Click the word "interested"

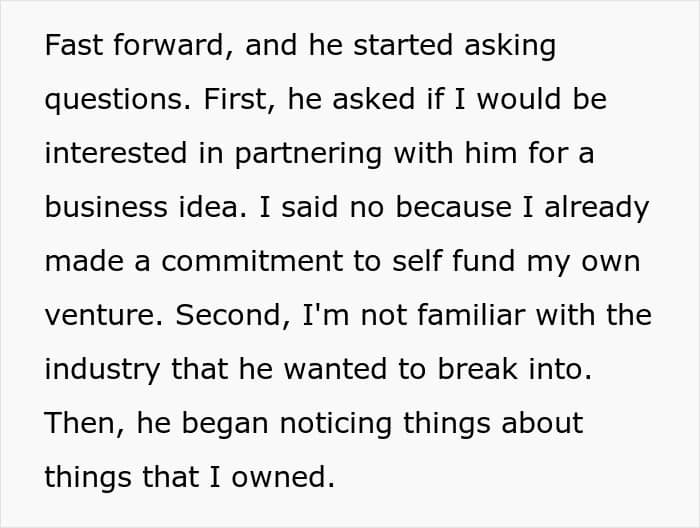tap(116, 153)
